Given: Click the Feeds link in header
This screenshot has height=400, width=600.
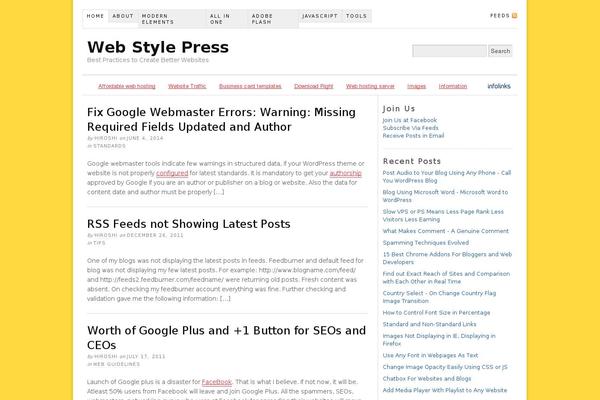Looking at the screenshot, I should pos(499,16).
